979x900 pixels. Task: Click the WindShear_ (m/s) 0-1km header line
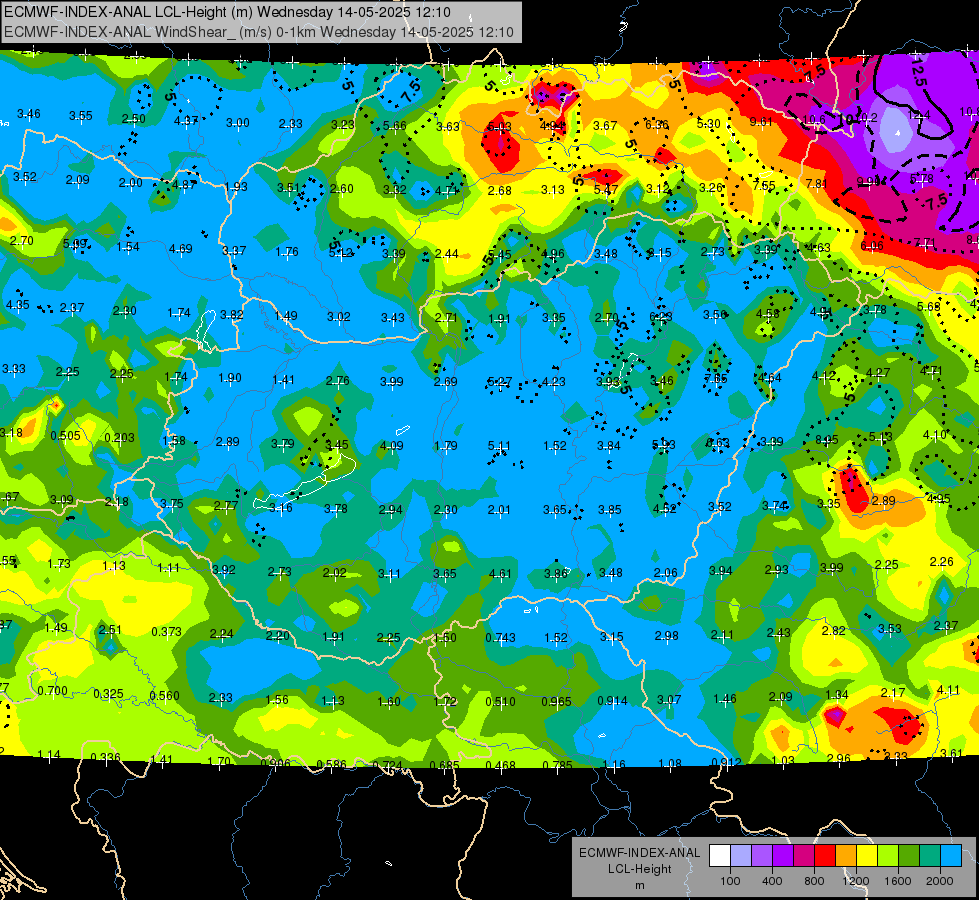pyautogui.click(x=258, y=32)
